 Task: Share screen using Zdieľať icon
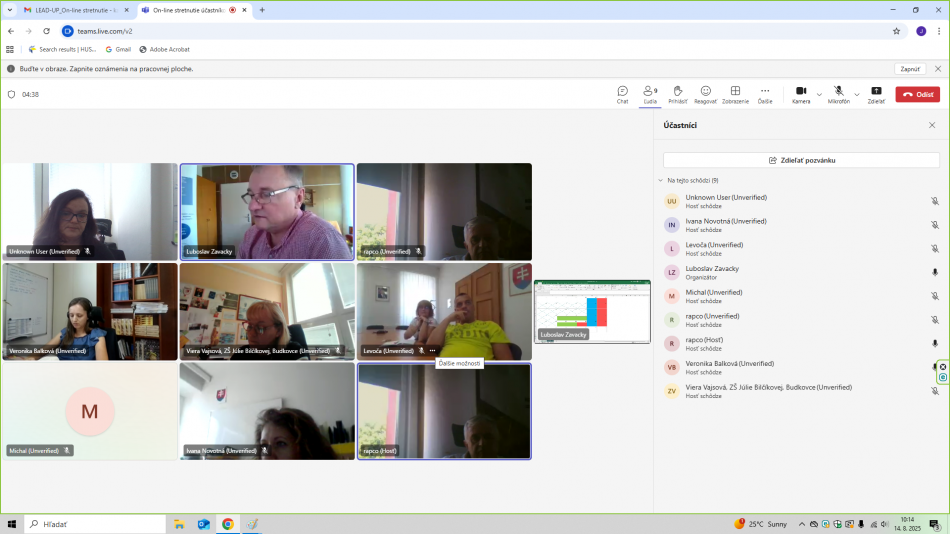(x=876, y=94)
